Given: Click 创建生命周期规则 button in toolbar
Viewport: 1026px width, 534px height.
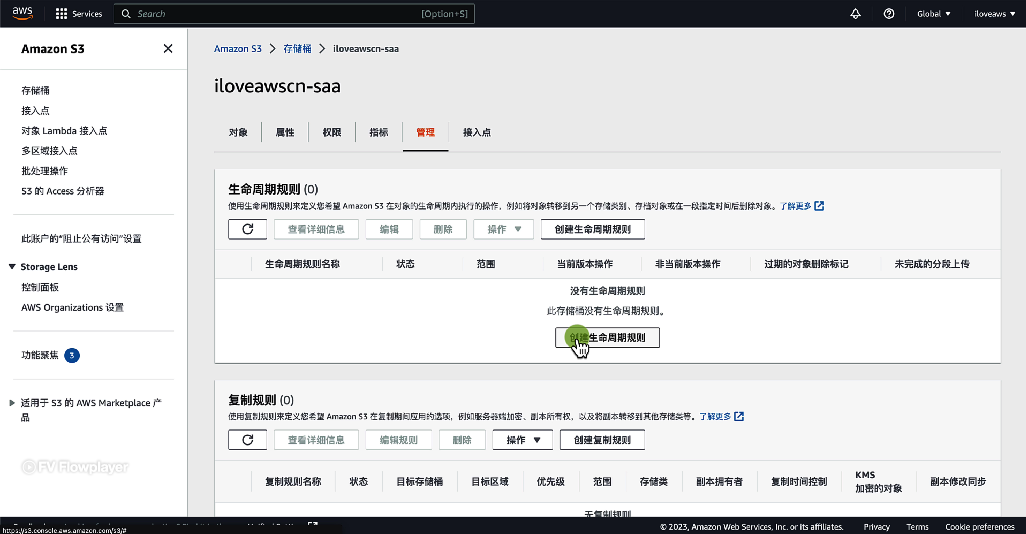Looking at the screenshot, I should click(x=593, y=229).
